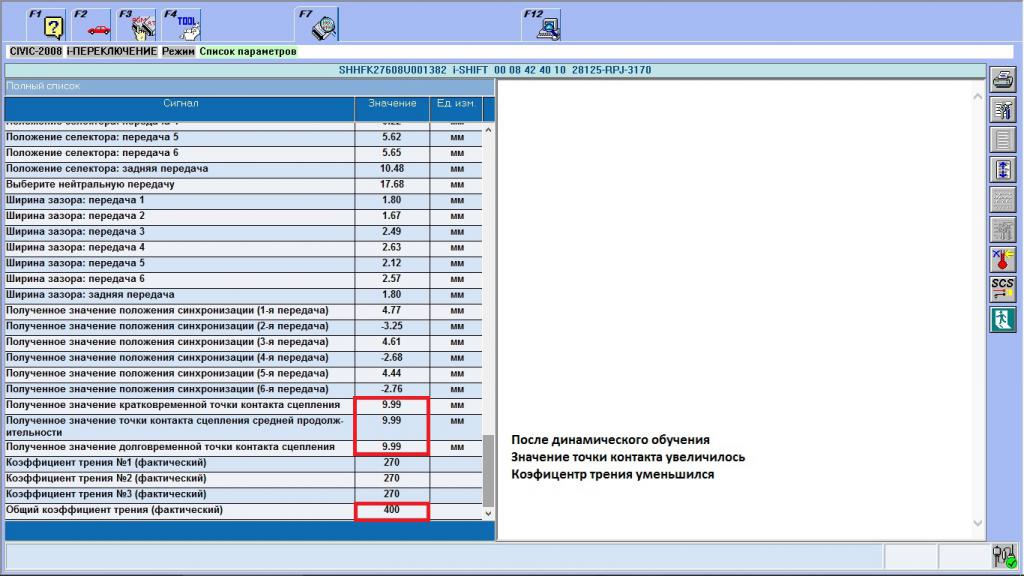Click the parameter list down scroll arrow
This screenshot has width=1024, height=576.
point(489,513)
